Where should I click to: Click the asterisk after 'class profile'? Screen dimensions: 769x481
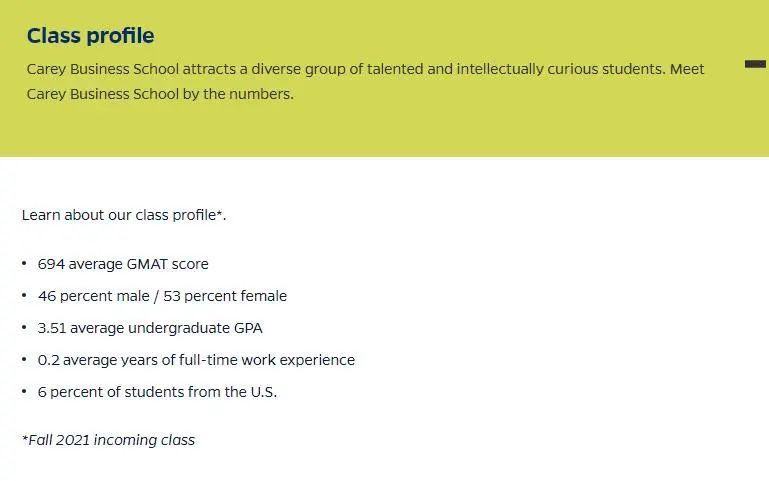[x=220, y=213]
